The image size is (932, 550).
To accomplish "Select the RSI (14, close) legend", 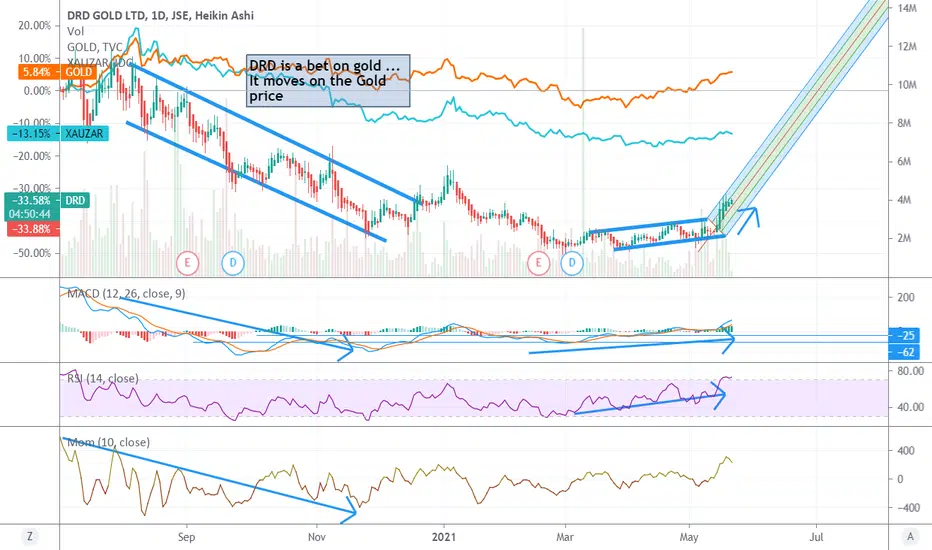I will tap(102, 378).
